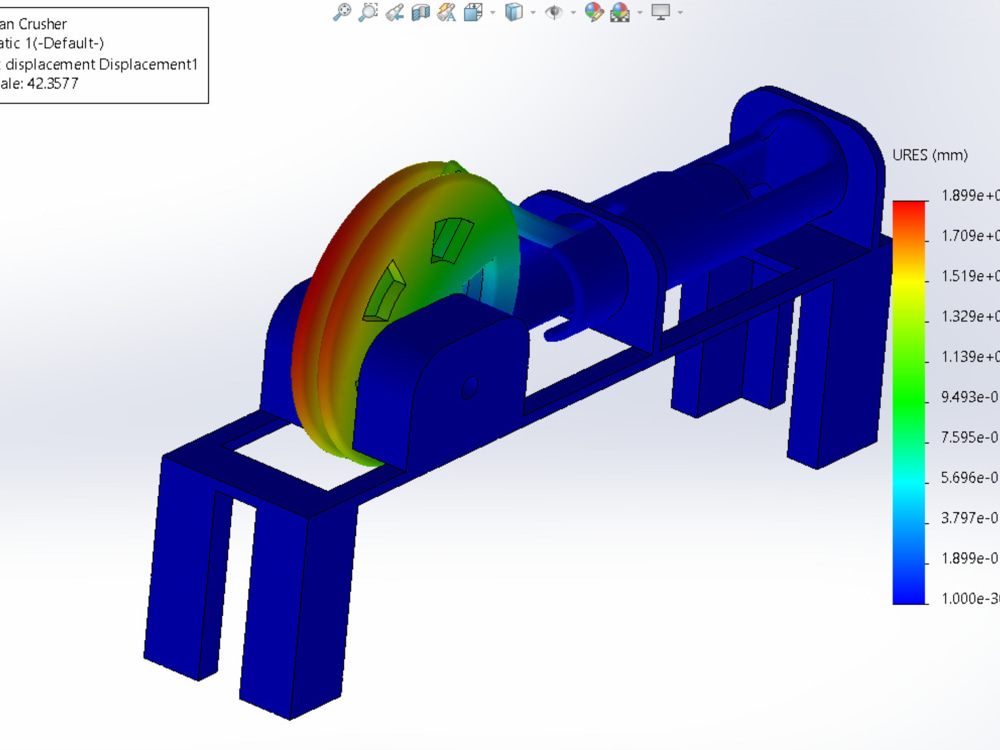
Task: Click the Edit Appearance icon
Action: [x=595, y=13]
